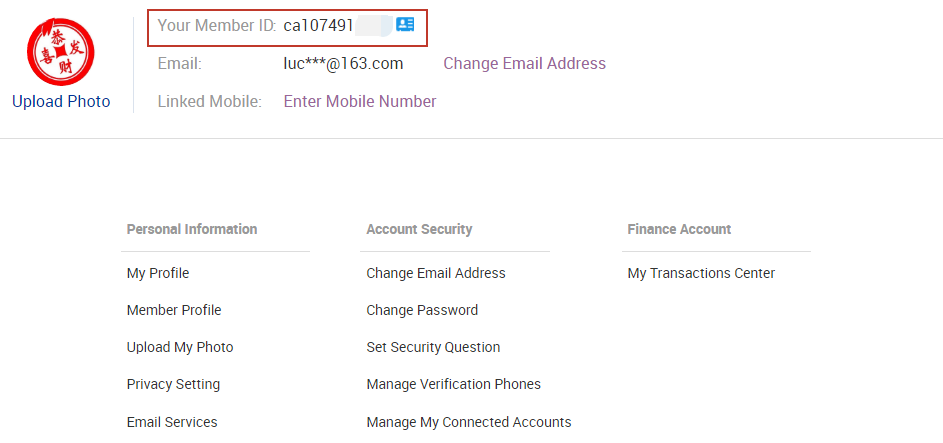This screenshot has width=943, height=443.
Task: Open Set Security Question
Action: click(433, 347)
